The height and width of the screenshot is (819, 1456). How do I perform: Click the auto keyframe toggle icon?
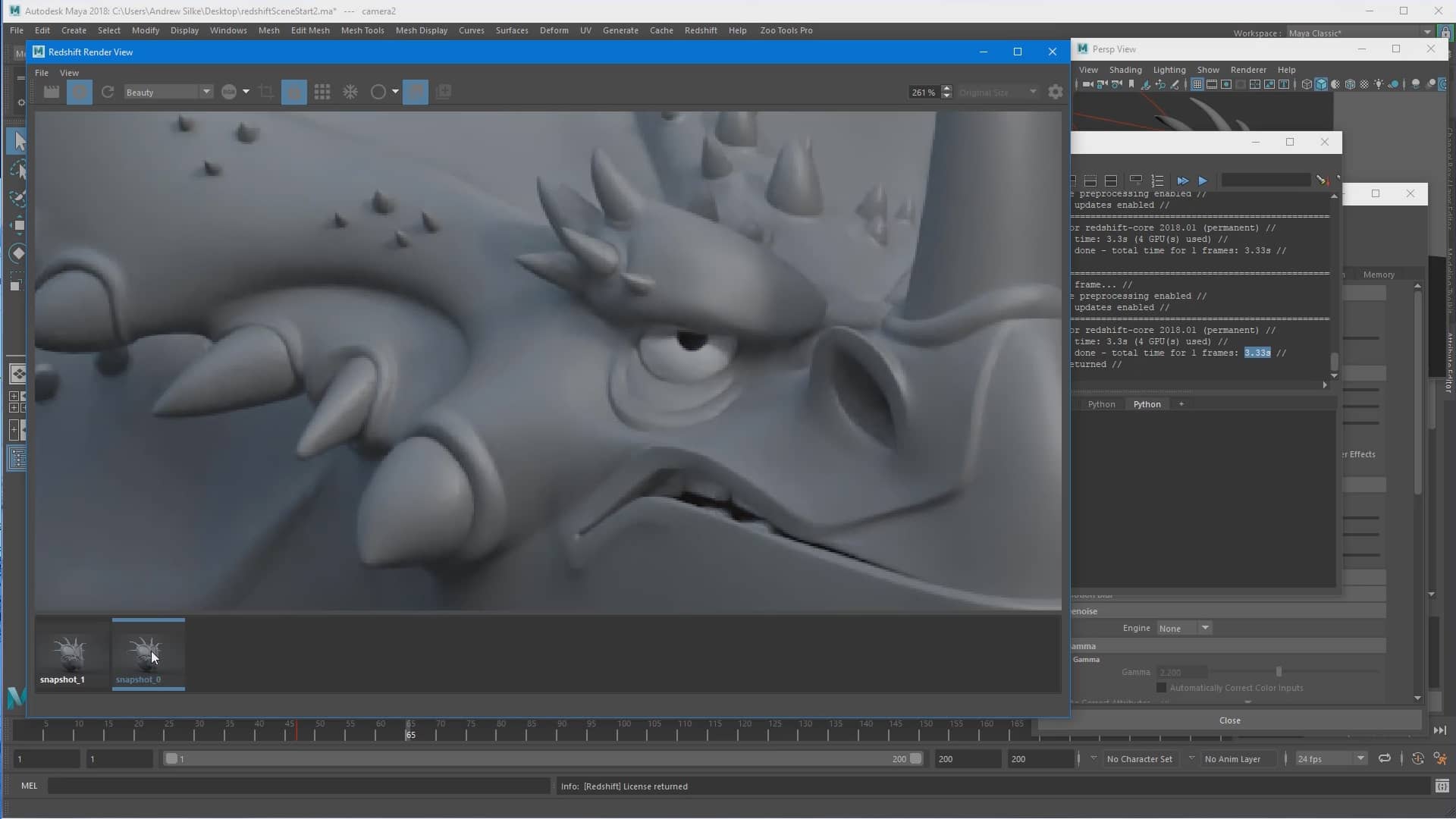pos(1417,758)
